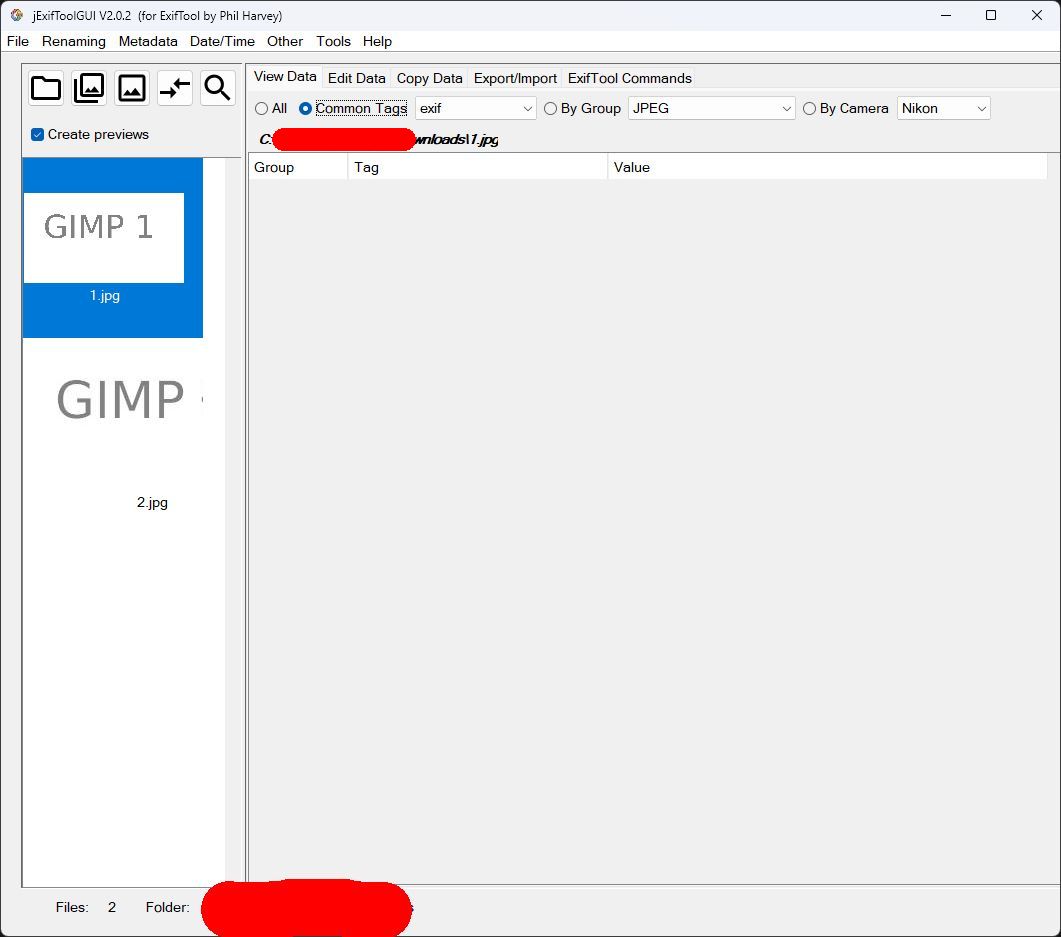Minimize the jExifToolGUI window
The height and width of the screenshot is (937, 1061).
point(946,15)
